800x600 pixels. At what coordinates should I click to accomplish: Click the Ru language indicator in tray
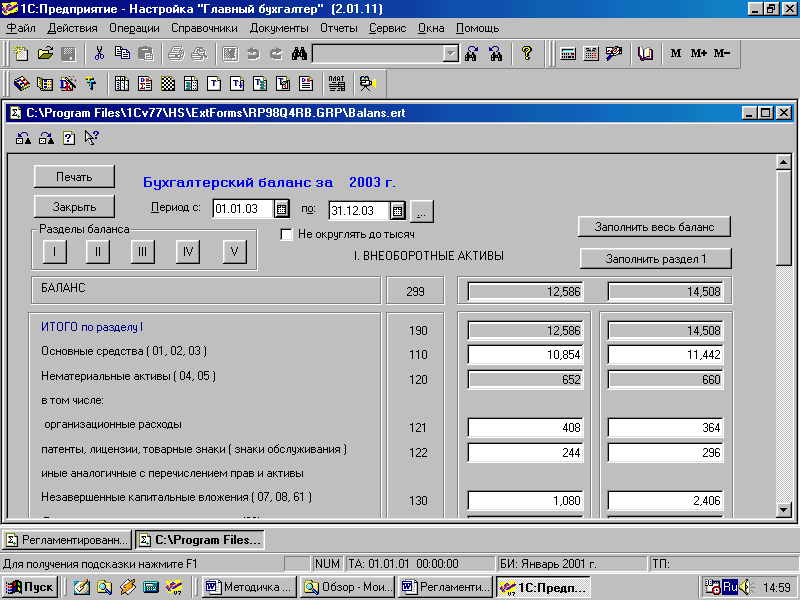[x=730, y=587]
